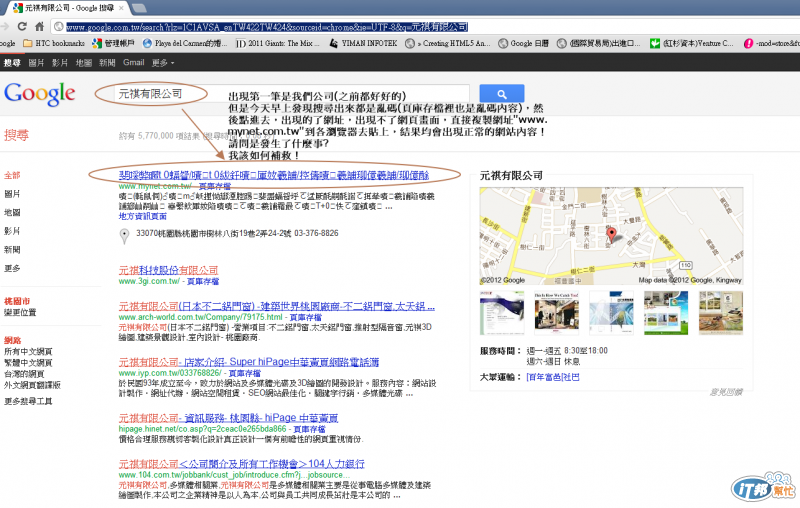Filter results by 全部 in the left sidebar
Screen dimensions: 800x508
click(12, 175)
